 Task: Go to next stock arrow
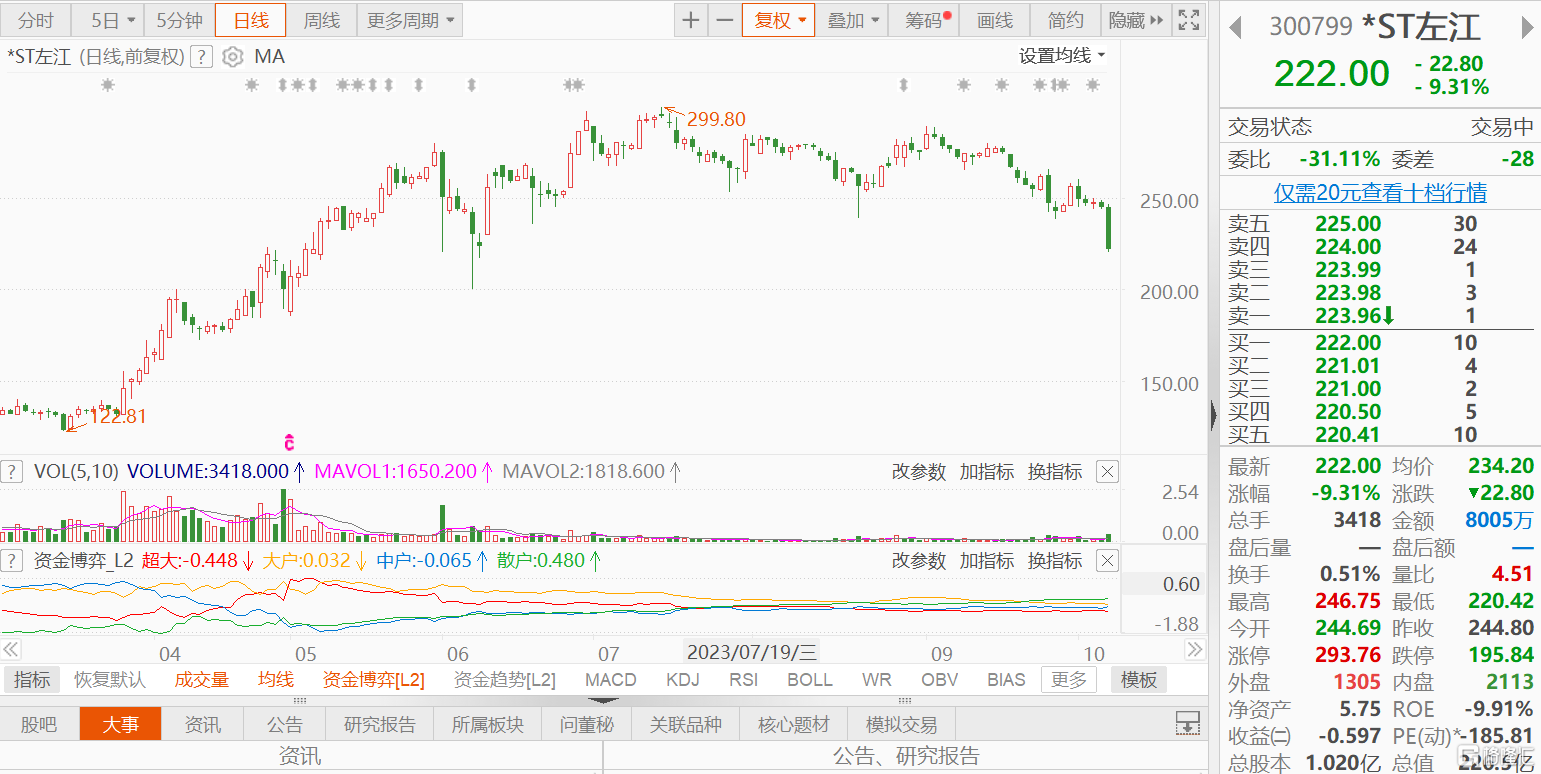[1526, 27]
